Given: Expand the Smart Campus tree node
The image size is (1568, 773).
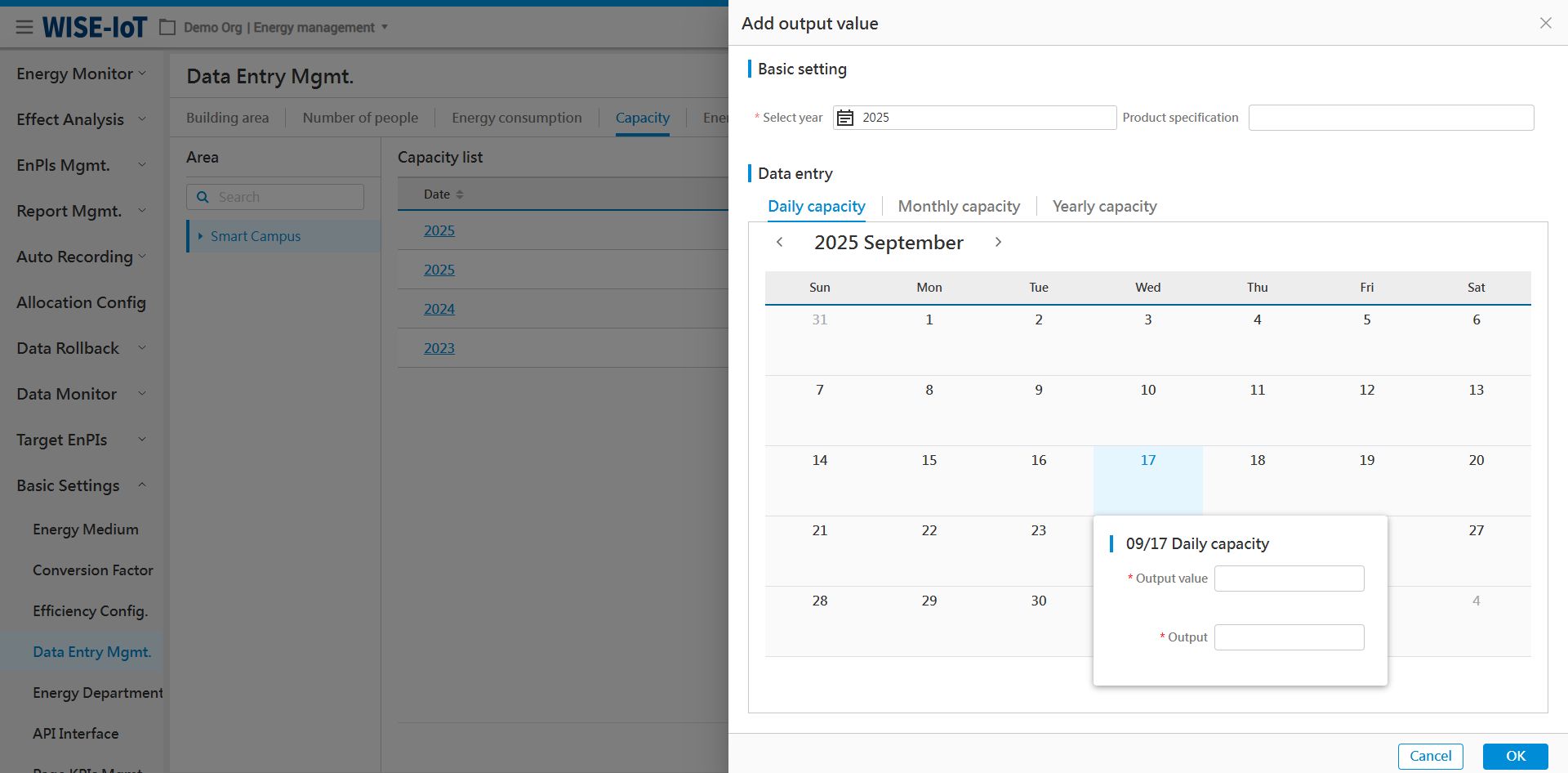Looking at the screenshot, I should 200,236.
